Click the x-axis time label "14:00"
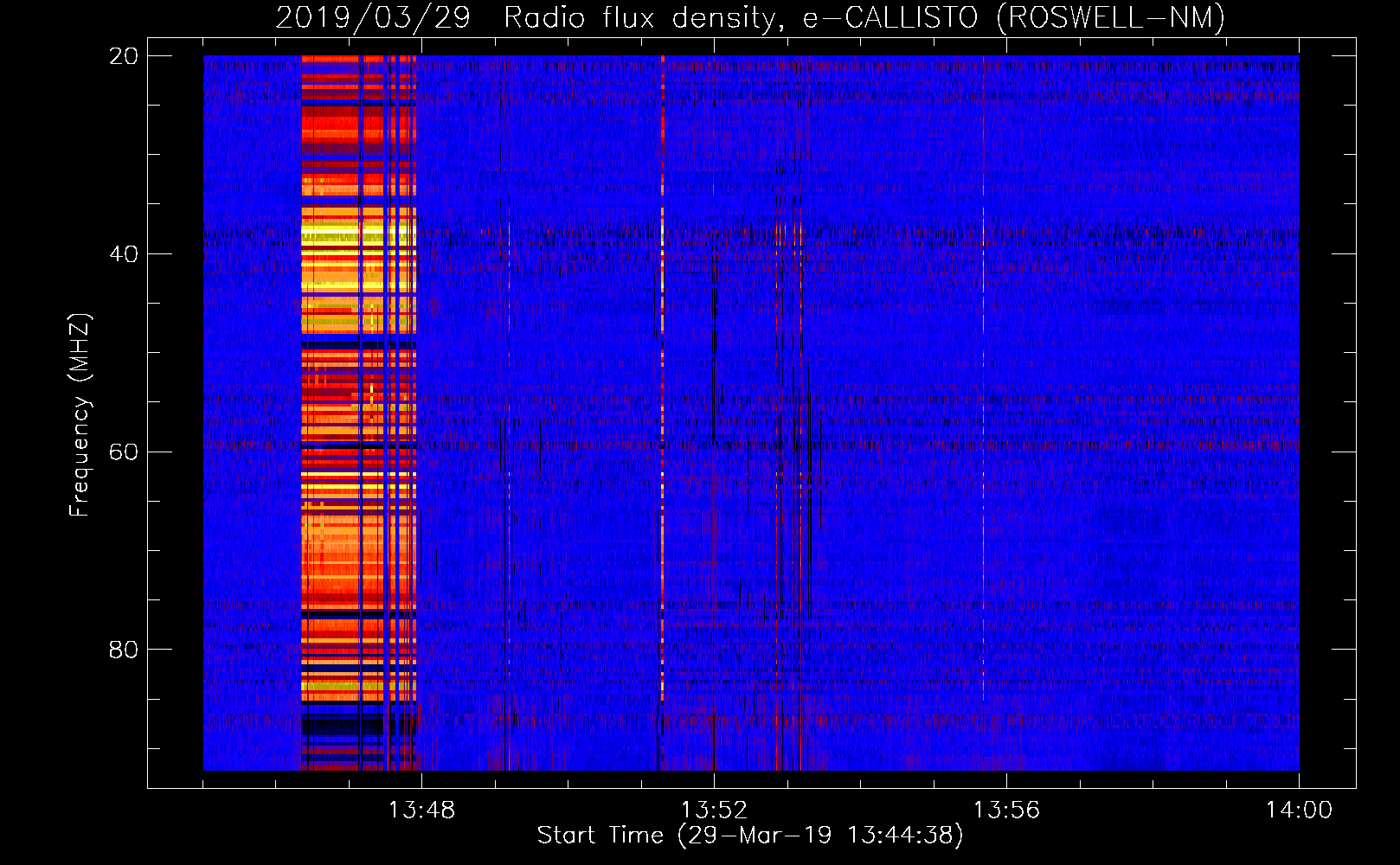Image resolution: width=1400 pixels, height=865 pixels. tap(1299, 811)
